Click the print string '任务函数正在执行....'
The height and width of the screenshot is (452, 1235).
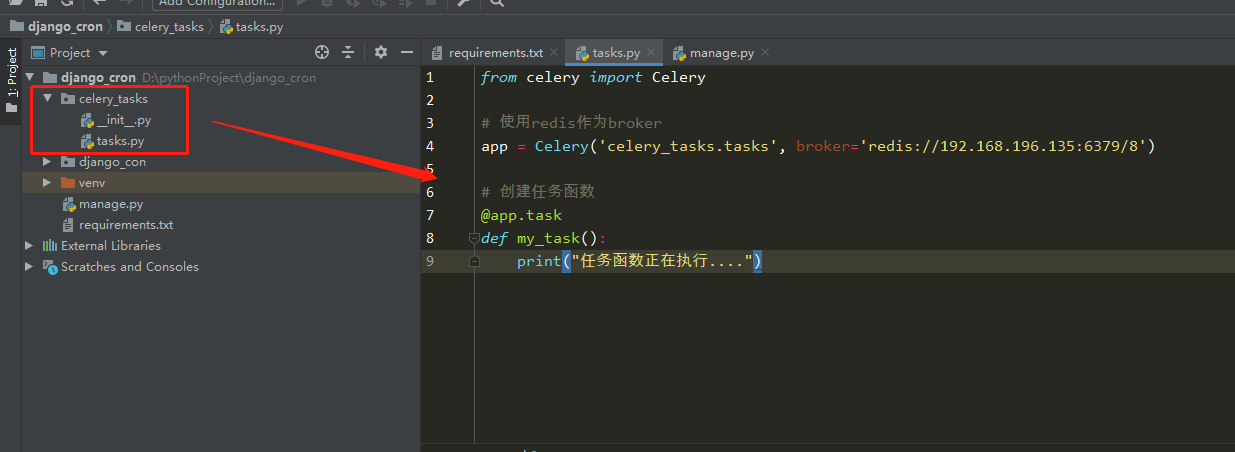click(x=661, y=261)
